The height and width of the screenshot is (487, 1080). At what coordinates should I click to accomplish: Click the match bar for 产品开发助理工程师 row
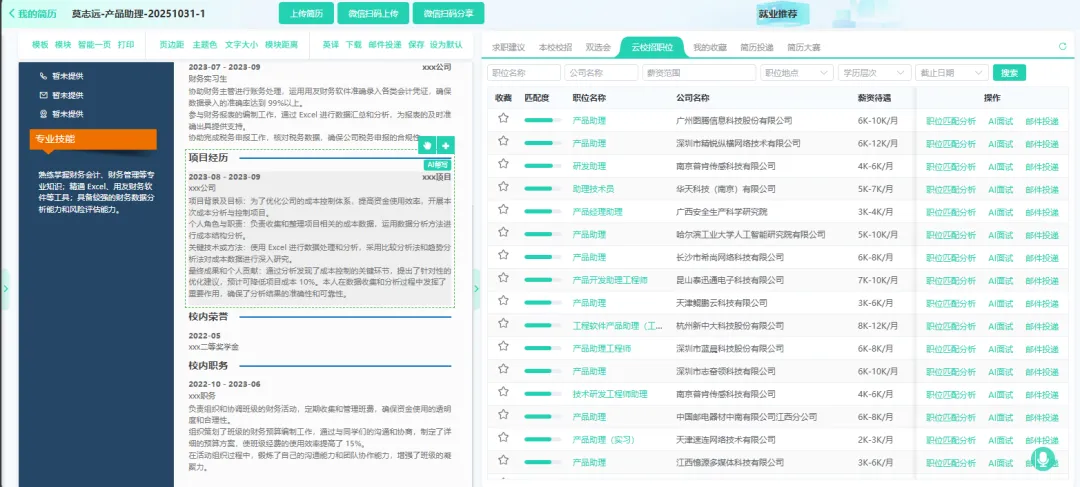click(x=542, y=280)
